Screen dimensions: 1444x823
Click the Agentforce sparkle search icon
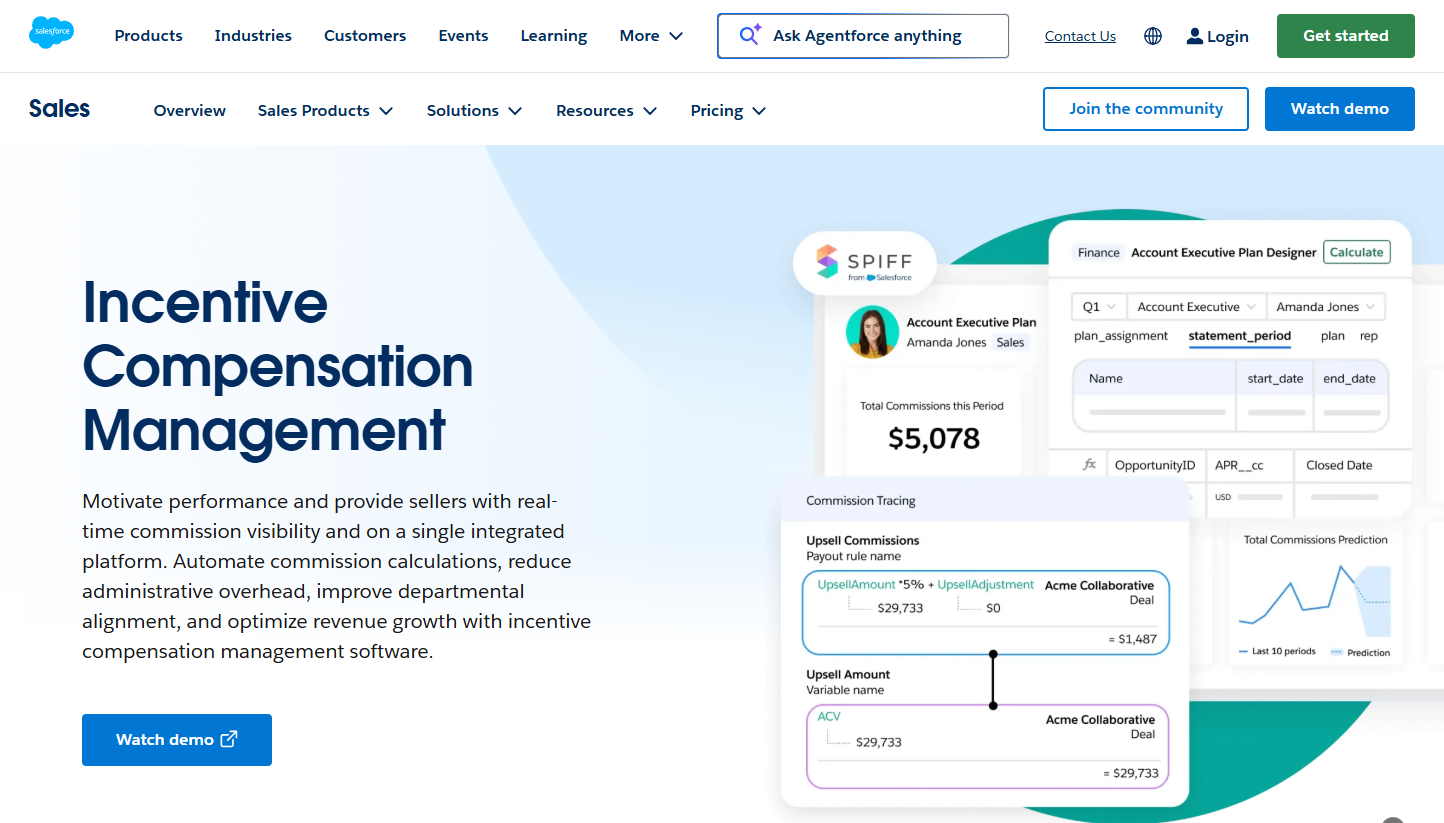[750, 35]
